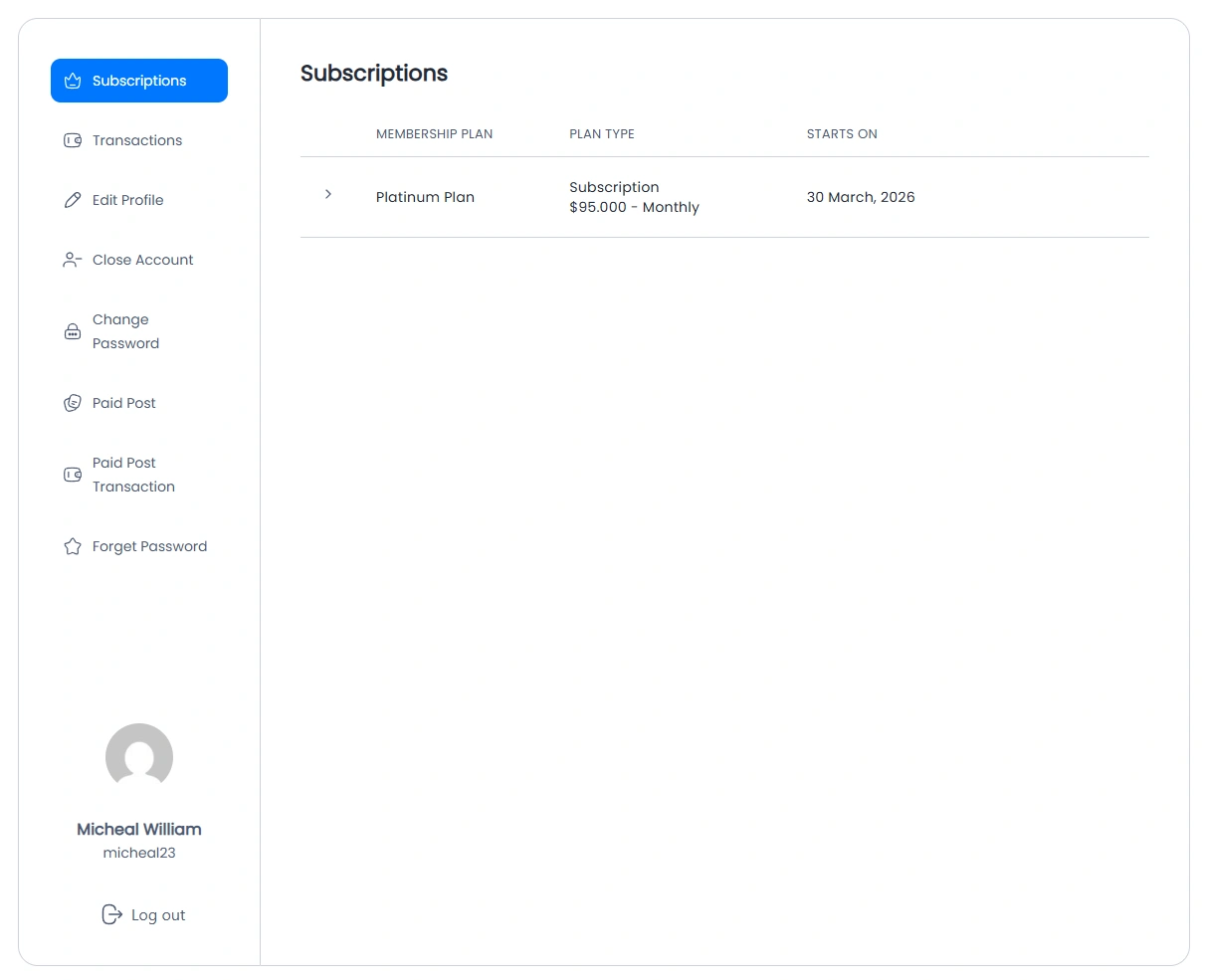Select the Subscriptions crown icon
The height and width of the screenshot is (980, 1205).
[72, 80]
